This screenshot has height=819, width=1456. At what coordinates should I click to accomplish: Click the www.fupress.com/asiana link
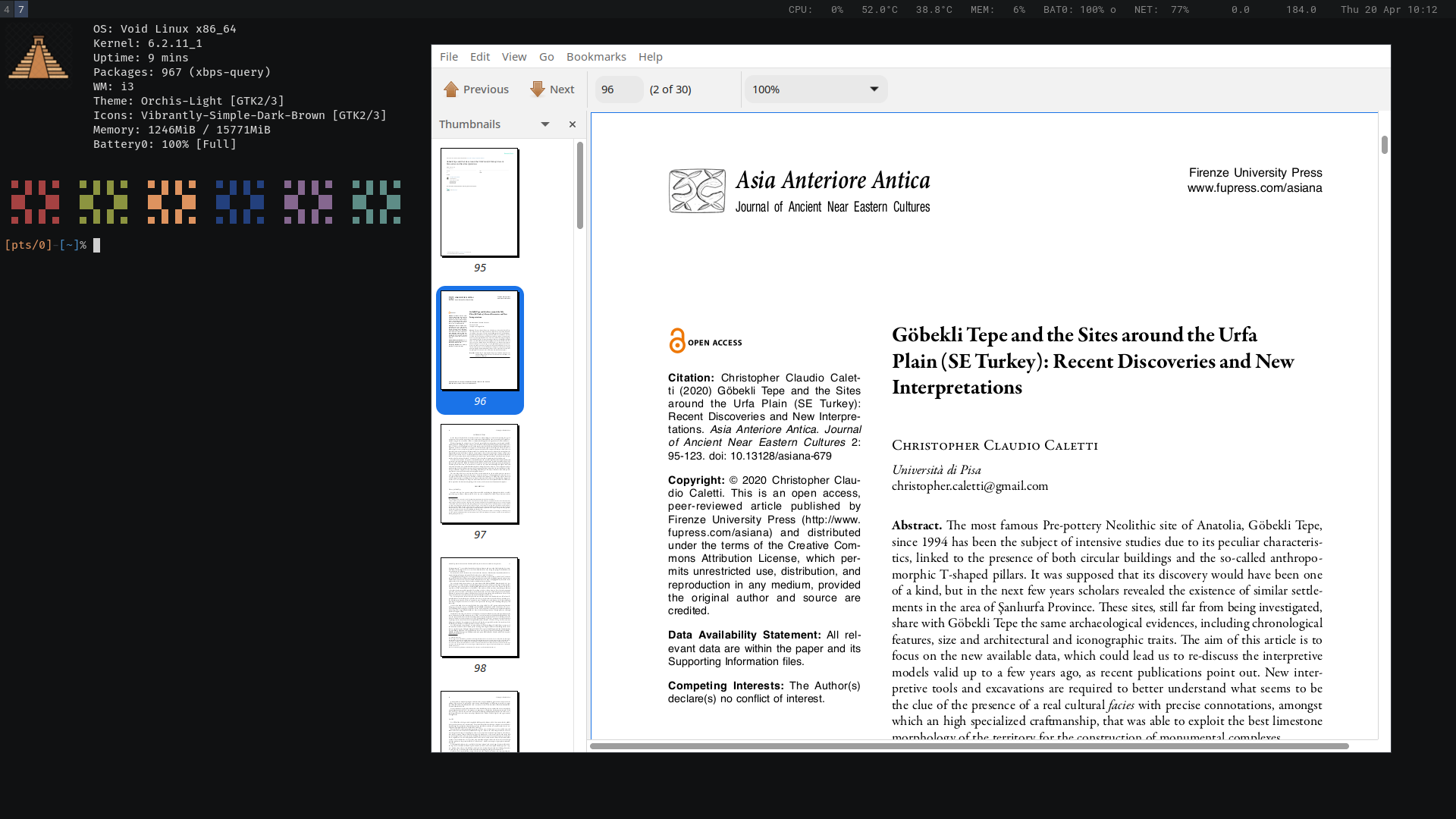pyautogui.click(x=1254, y=188)
